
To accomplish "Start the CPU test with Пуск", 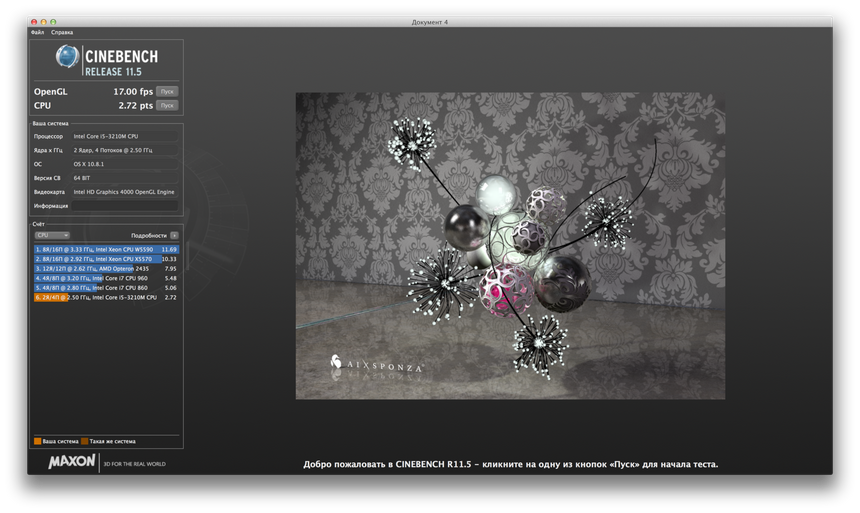I will coord(167,105).
